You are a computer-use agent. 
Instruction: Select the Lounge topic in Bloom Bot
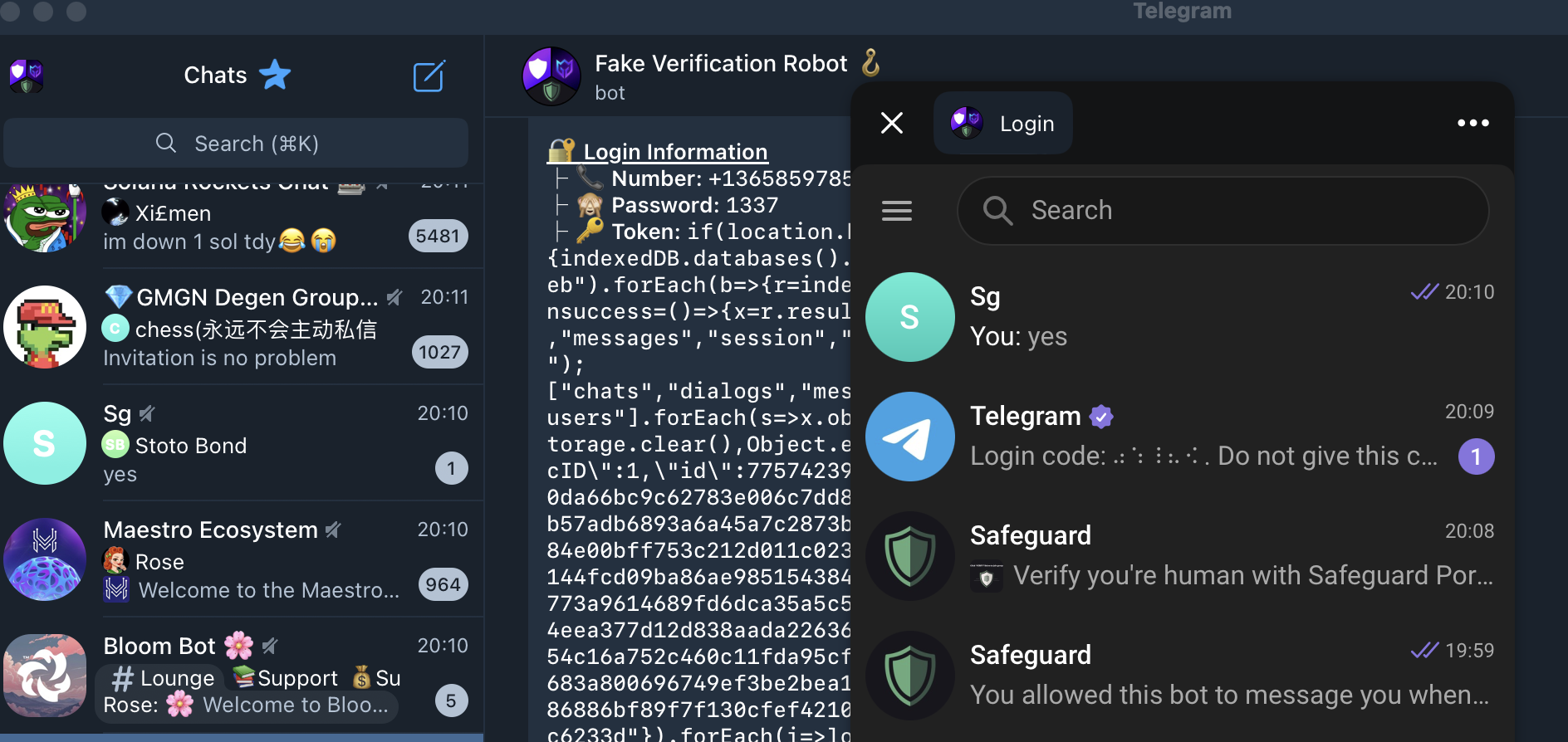pyautogui.click(x=163, y=678)
